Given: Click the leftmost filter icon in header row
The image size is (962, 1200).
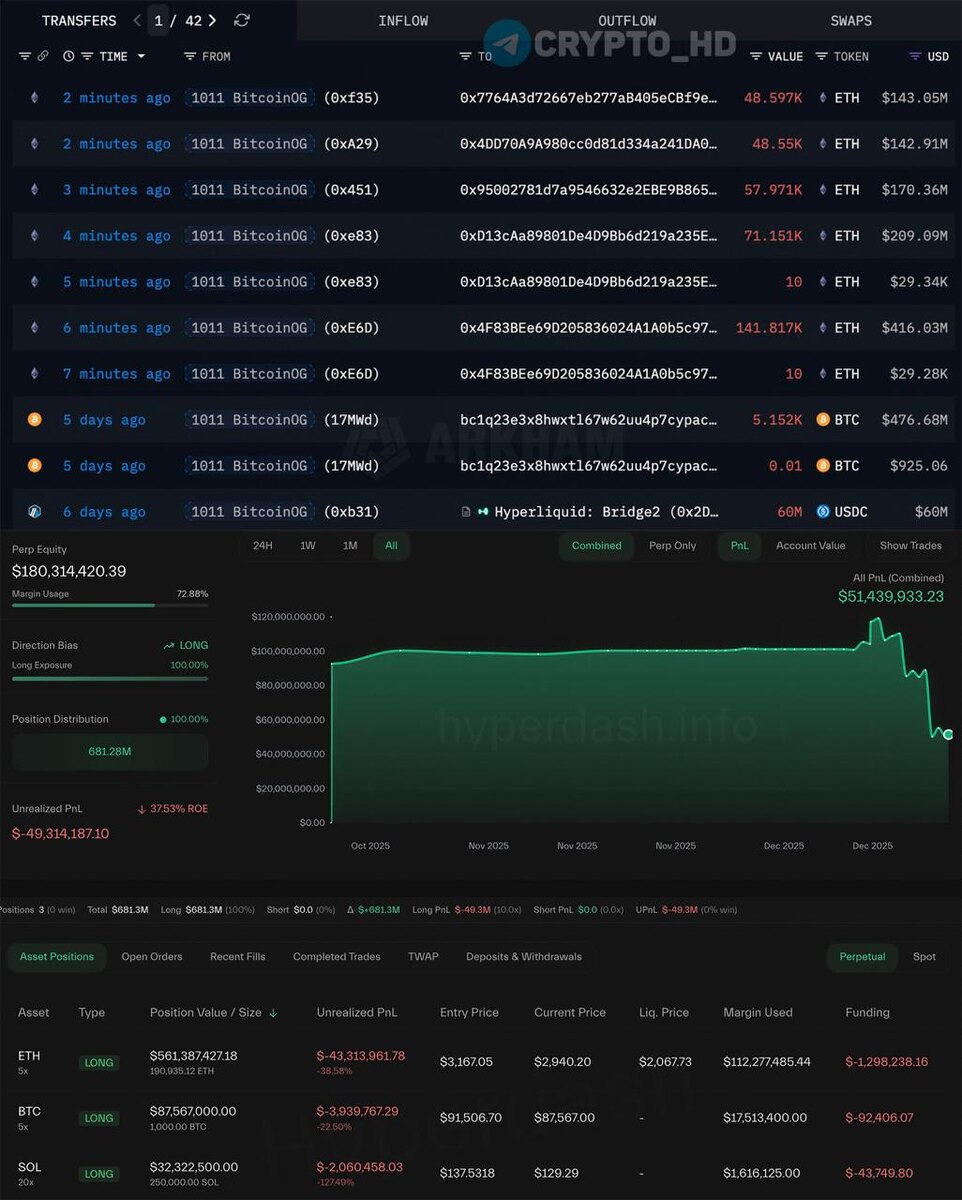Looking at the screenshot, I should [25, 56].
